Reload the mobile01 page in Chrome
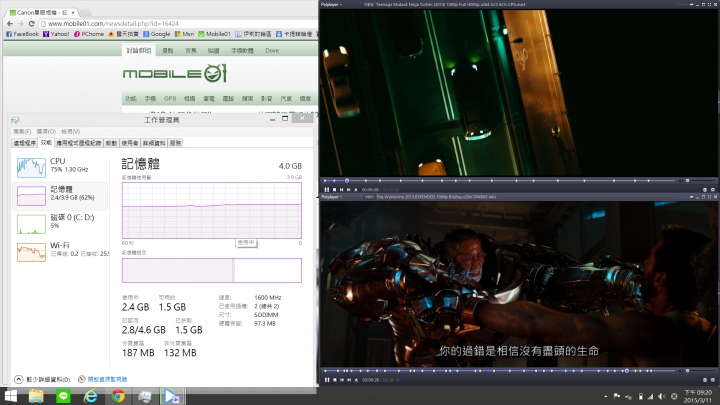 pyautogui.click(x=32, y=23)
